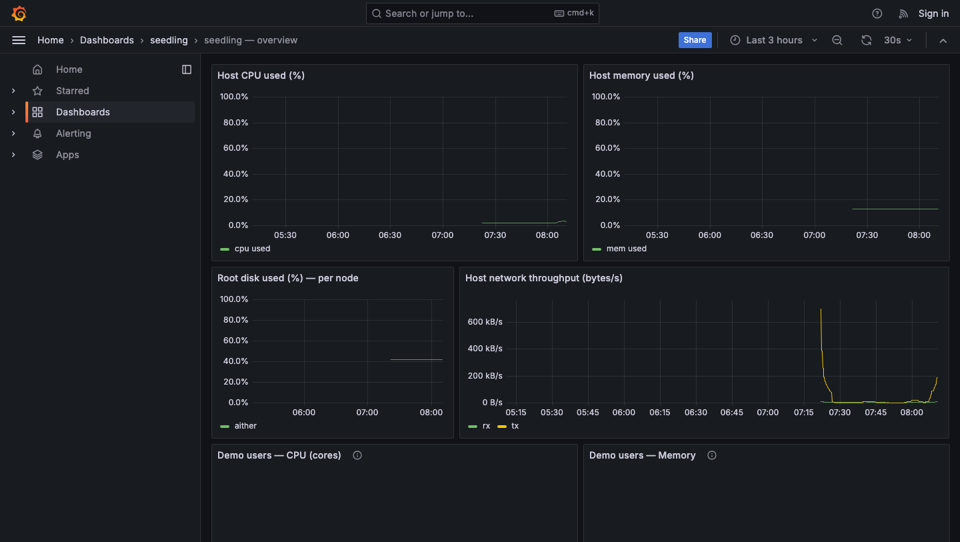The height and width of the screenshot is (542, 960).
Task: Toggle the aither legend series
Action: [246, 426]
